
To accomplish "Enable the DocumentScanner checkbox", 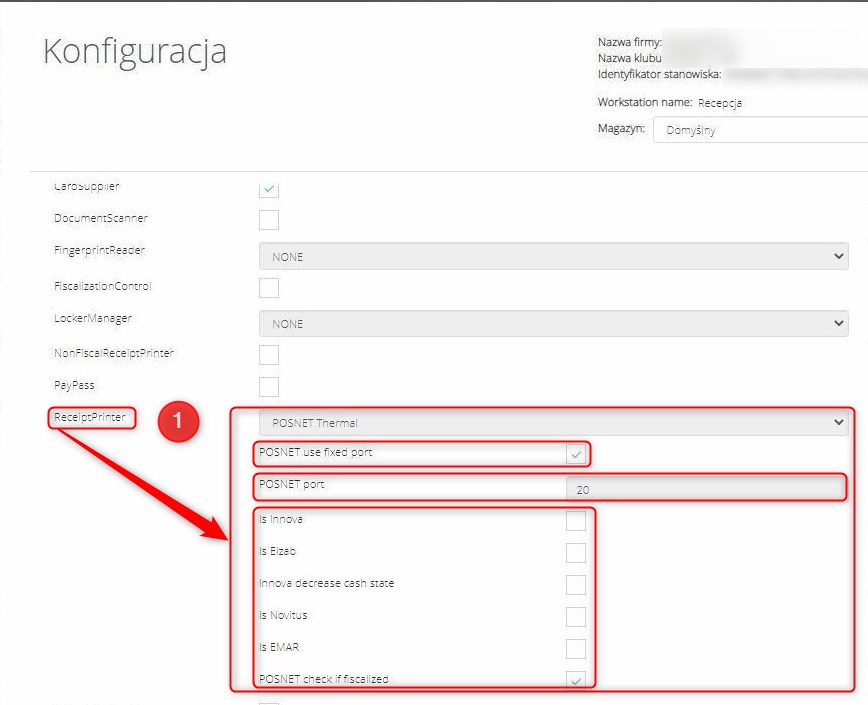I will [x=268, y=220].
